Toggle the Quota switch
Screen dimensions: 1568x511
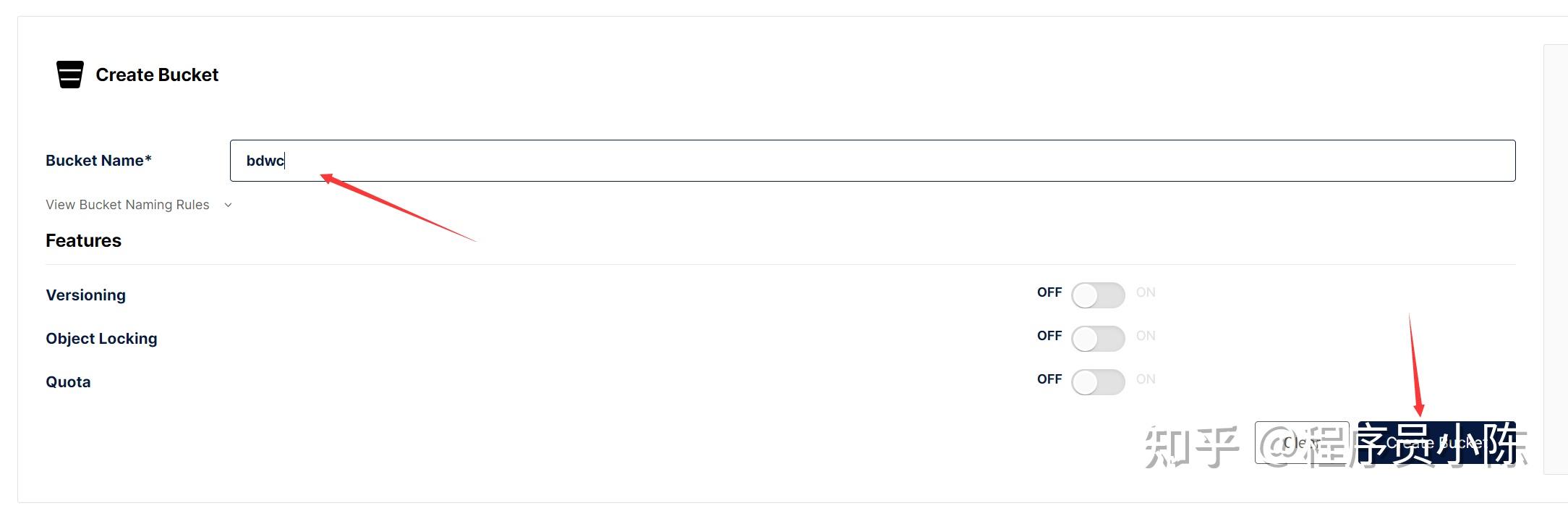tap(1098, 382)
